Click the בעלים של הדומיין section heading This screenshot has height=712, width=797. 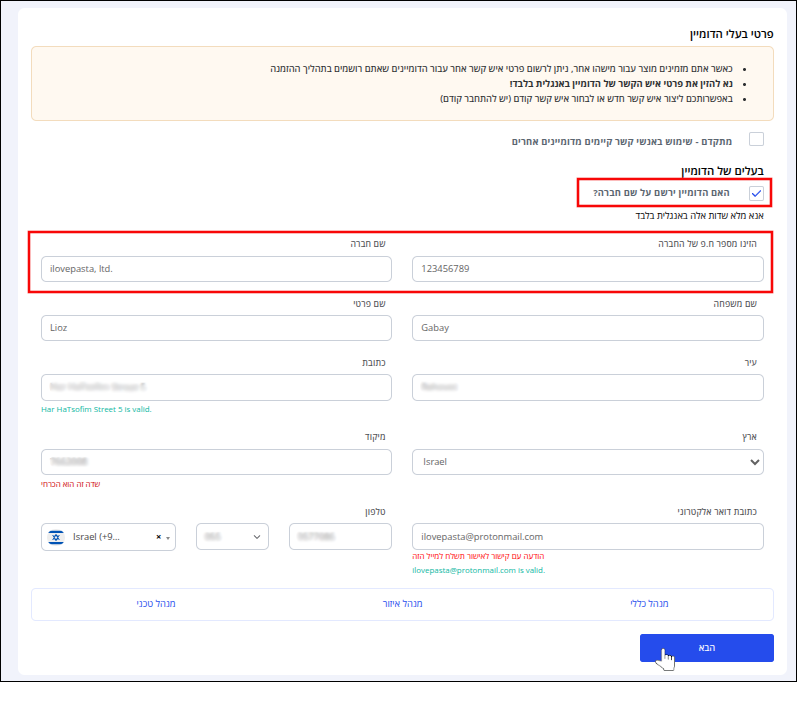[722, 171]
